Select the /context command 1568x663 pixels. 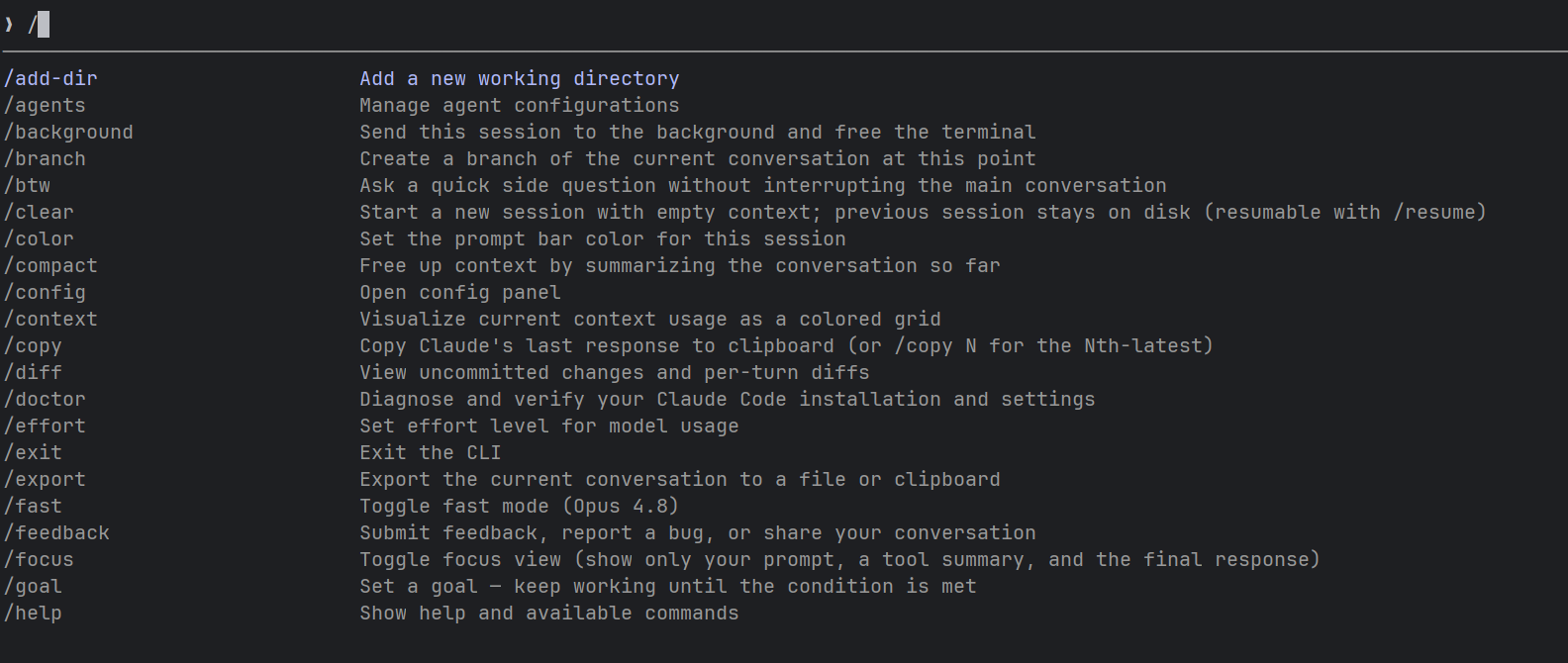[x=50, y=319]
